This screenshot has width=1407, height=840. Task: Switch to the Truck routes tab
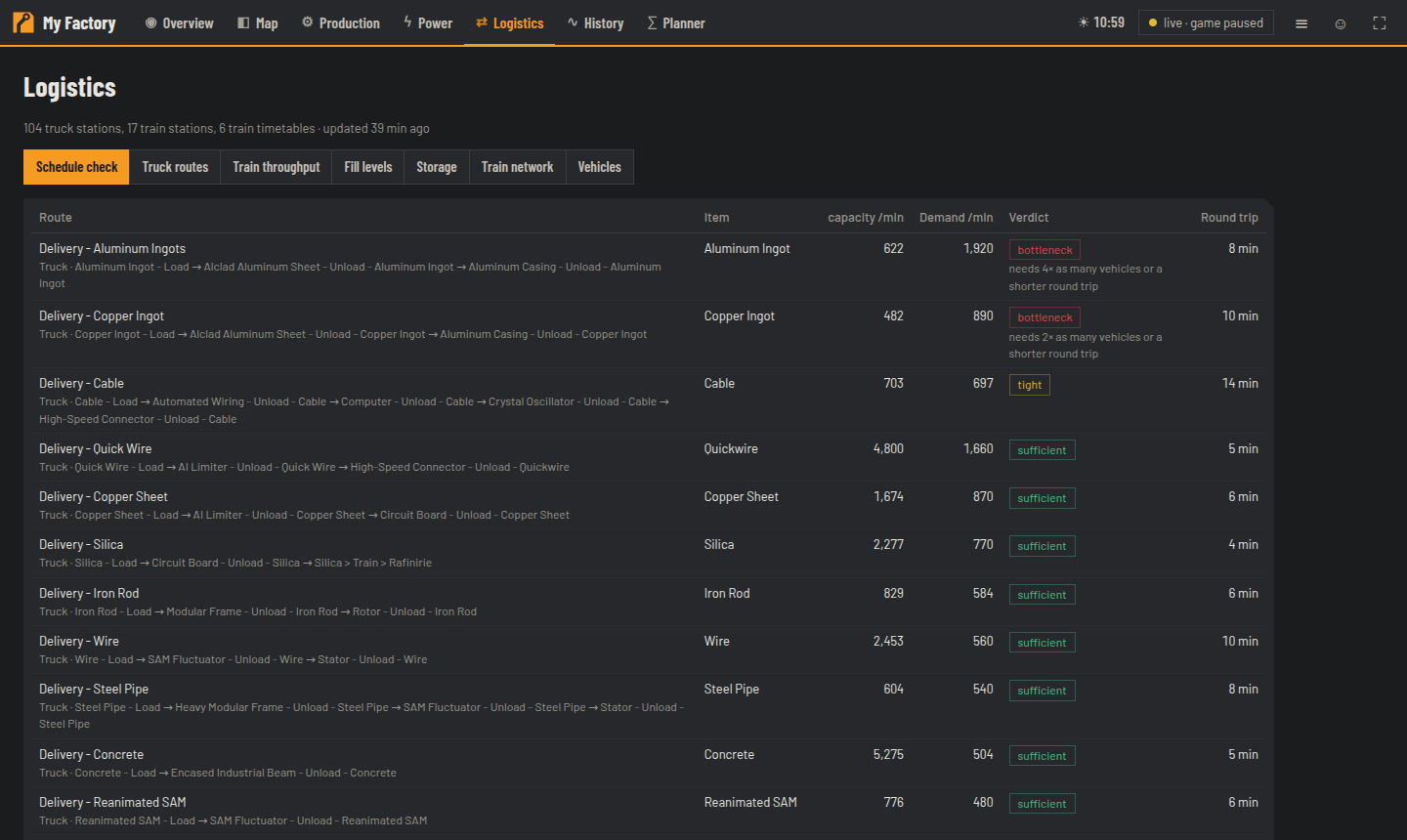coord(175,167)
